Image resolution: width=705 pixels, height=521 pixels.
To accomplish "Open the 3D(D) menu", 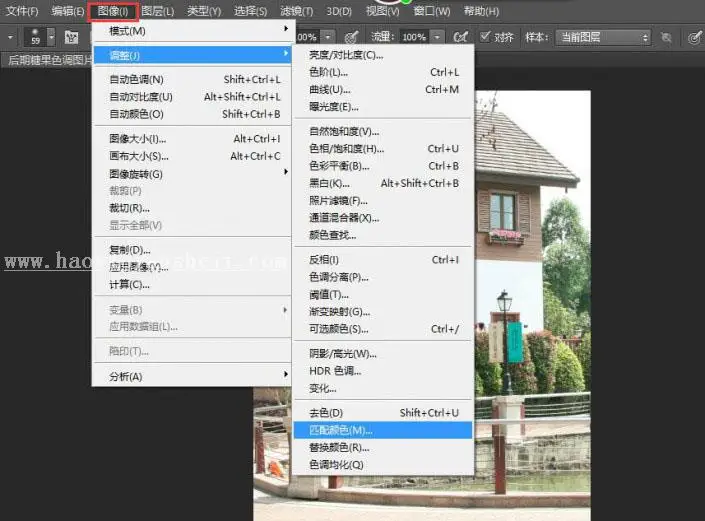I will point(339,11).
